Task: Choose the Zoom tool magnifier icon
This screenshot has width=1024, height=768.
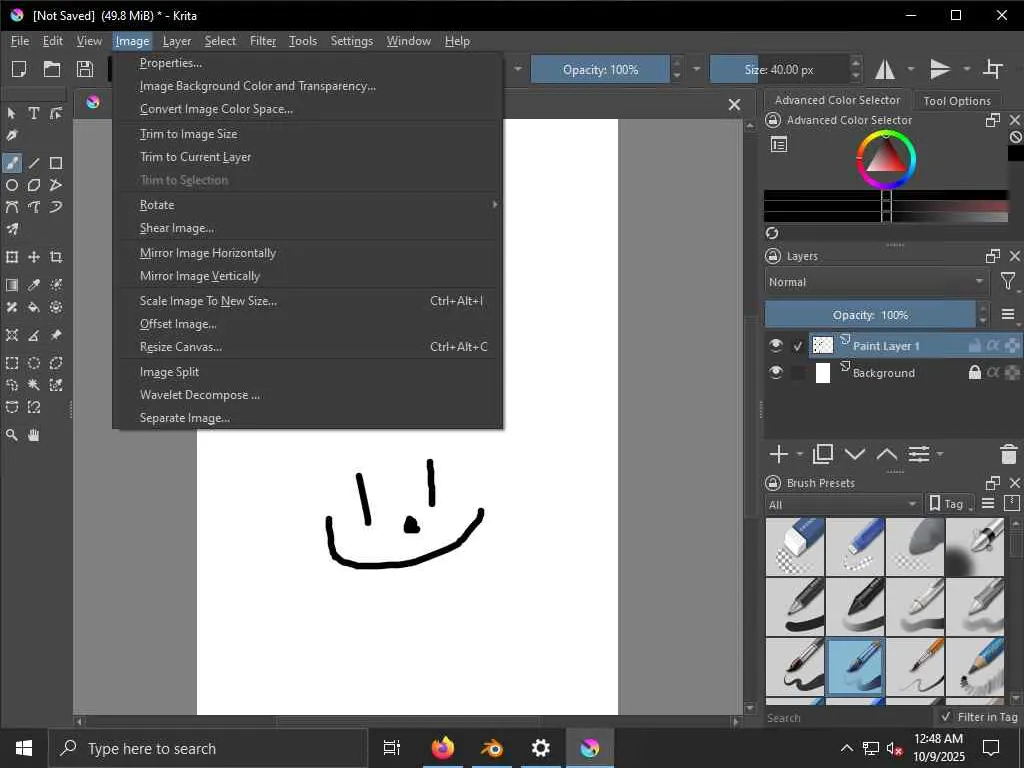Action: (x=12, y=435)
